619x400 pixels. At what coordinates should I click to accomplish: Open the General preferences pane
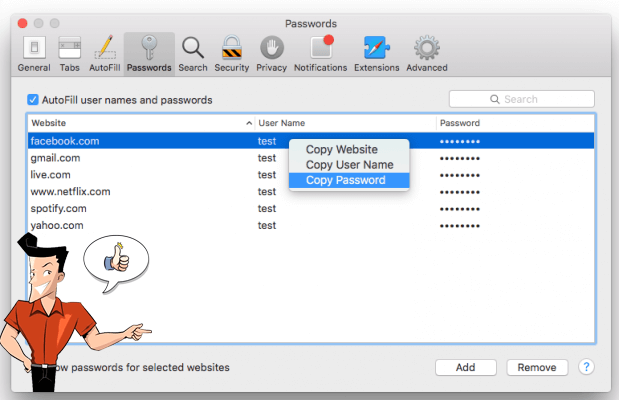(x=34, y=54)
